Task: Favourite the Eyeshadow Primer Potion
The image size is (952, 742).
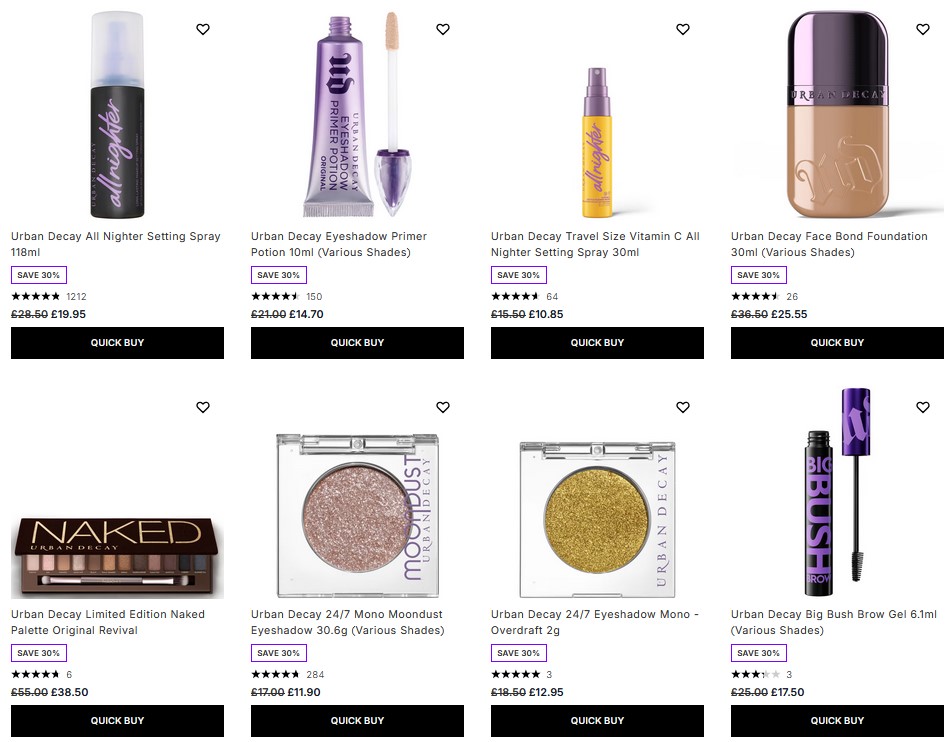Action: (x=443, y=29)
